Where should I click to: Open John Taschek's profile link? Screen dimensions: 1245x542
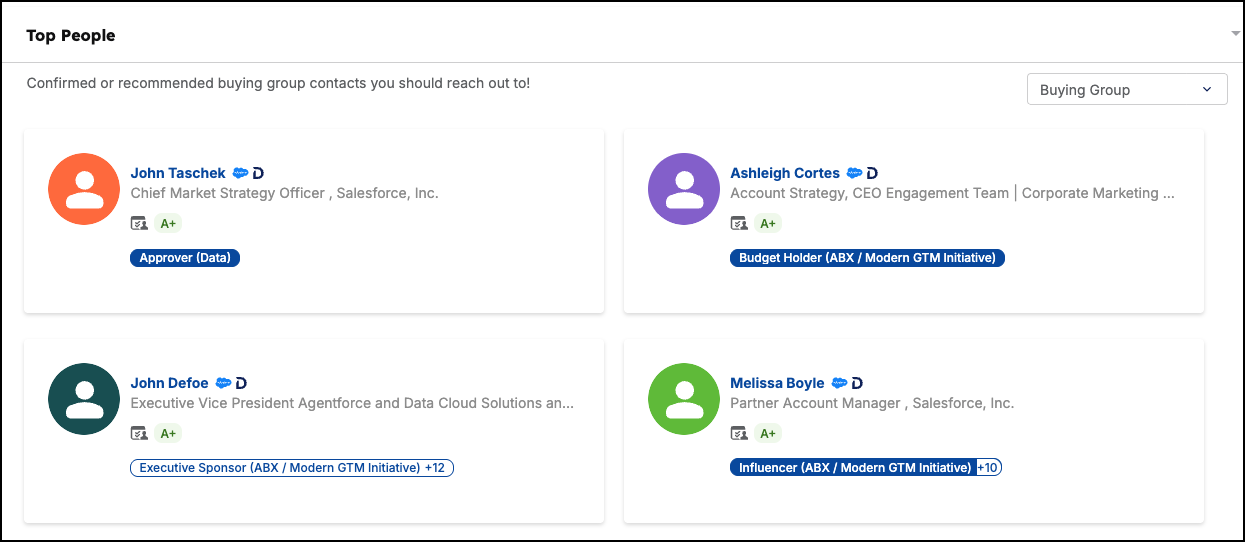click(178, 173)
